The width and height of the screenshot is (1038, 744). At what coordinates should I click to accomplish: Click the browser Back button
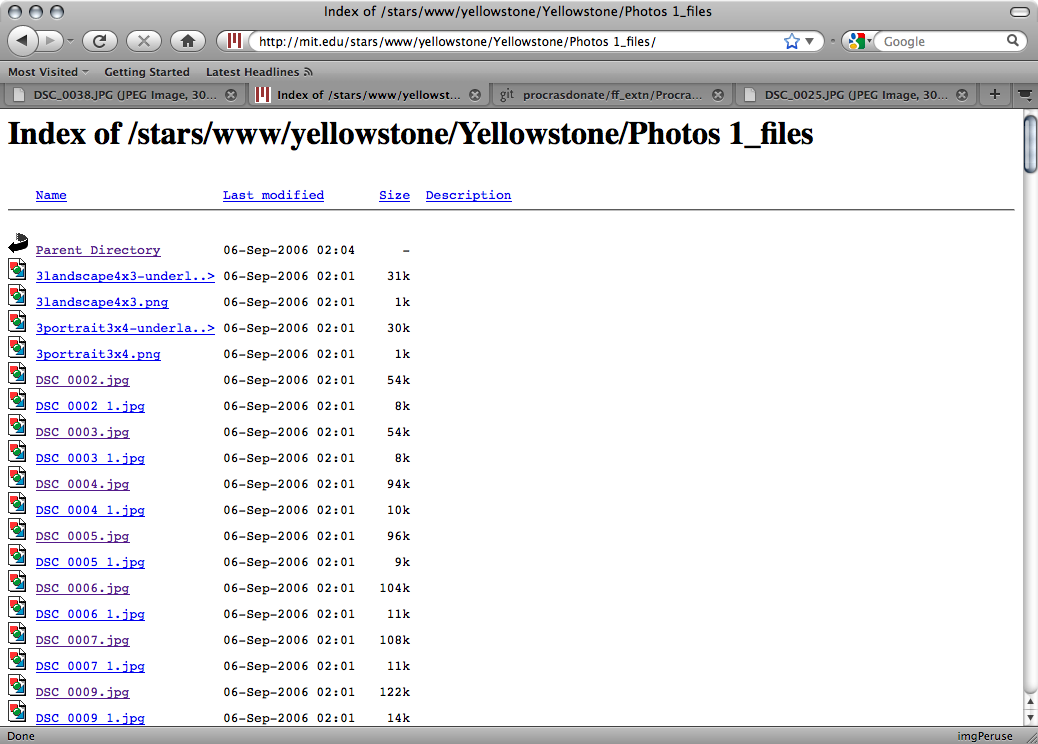(x=24, y=41)
